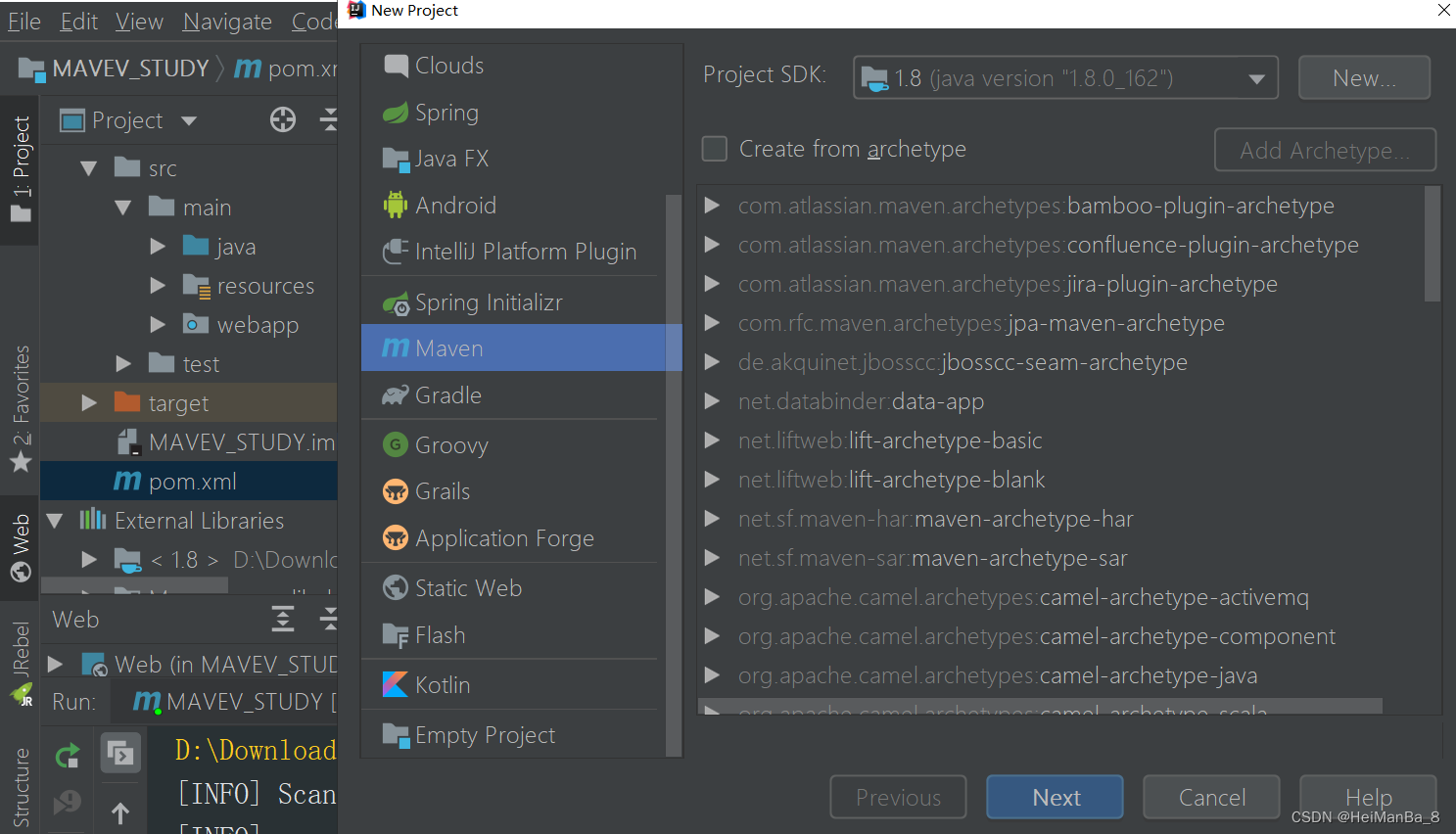Click archetype list horizontal scrollbar
The height and width of the screenshot is (834, 1456).
pyautogui.click(x=1040, y=705)
